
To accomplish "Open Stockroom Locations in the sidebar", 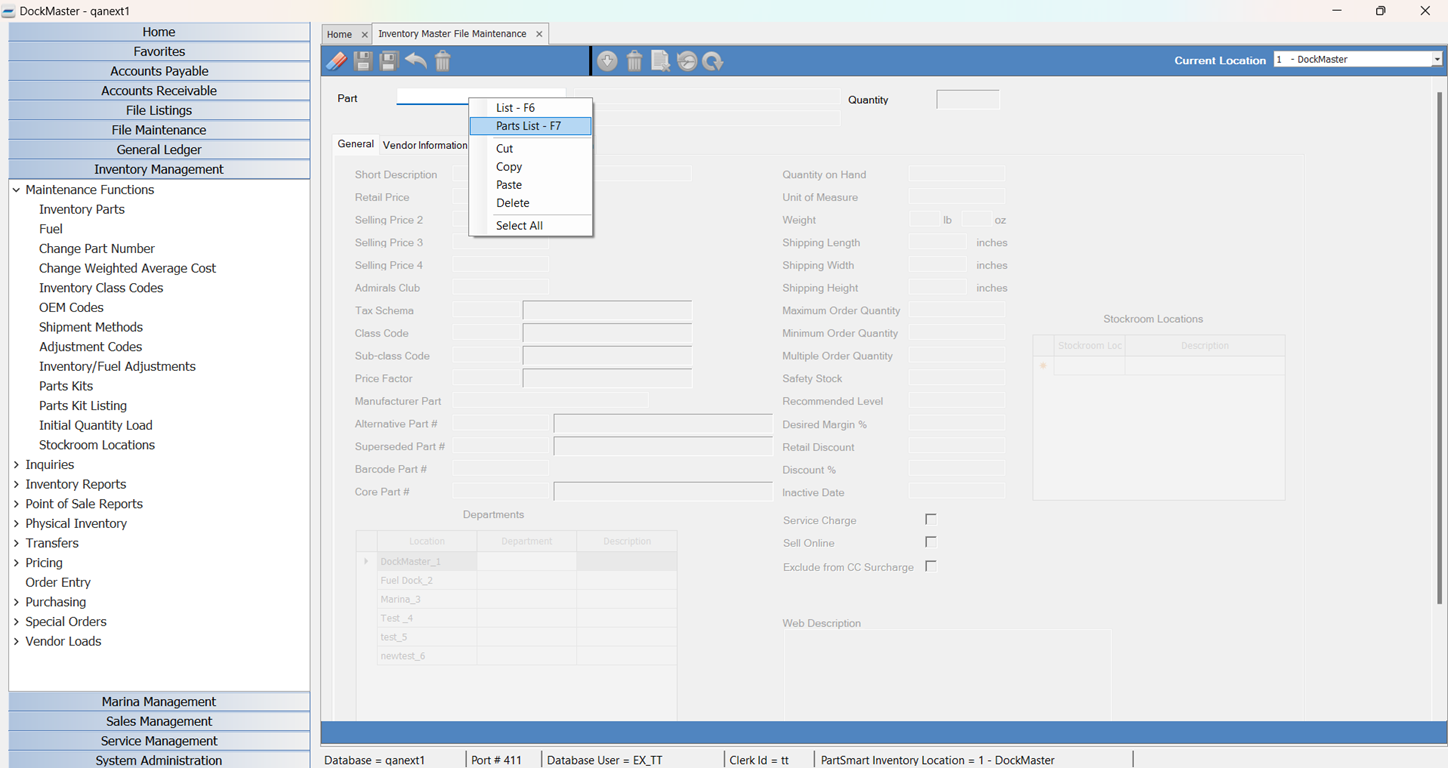I will click(97, 445).
